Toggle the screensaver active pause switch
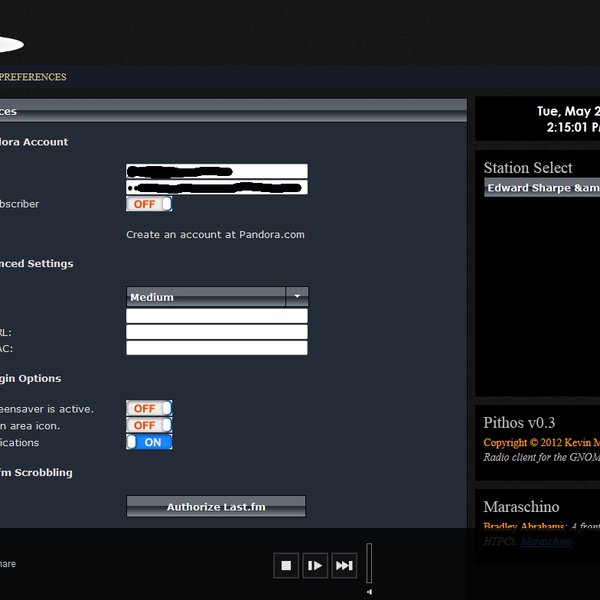Image resolution: width=600 pixels, height=600 pixels. pyautogui.click(x=149, y=408)
